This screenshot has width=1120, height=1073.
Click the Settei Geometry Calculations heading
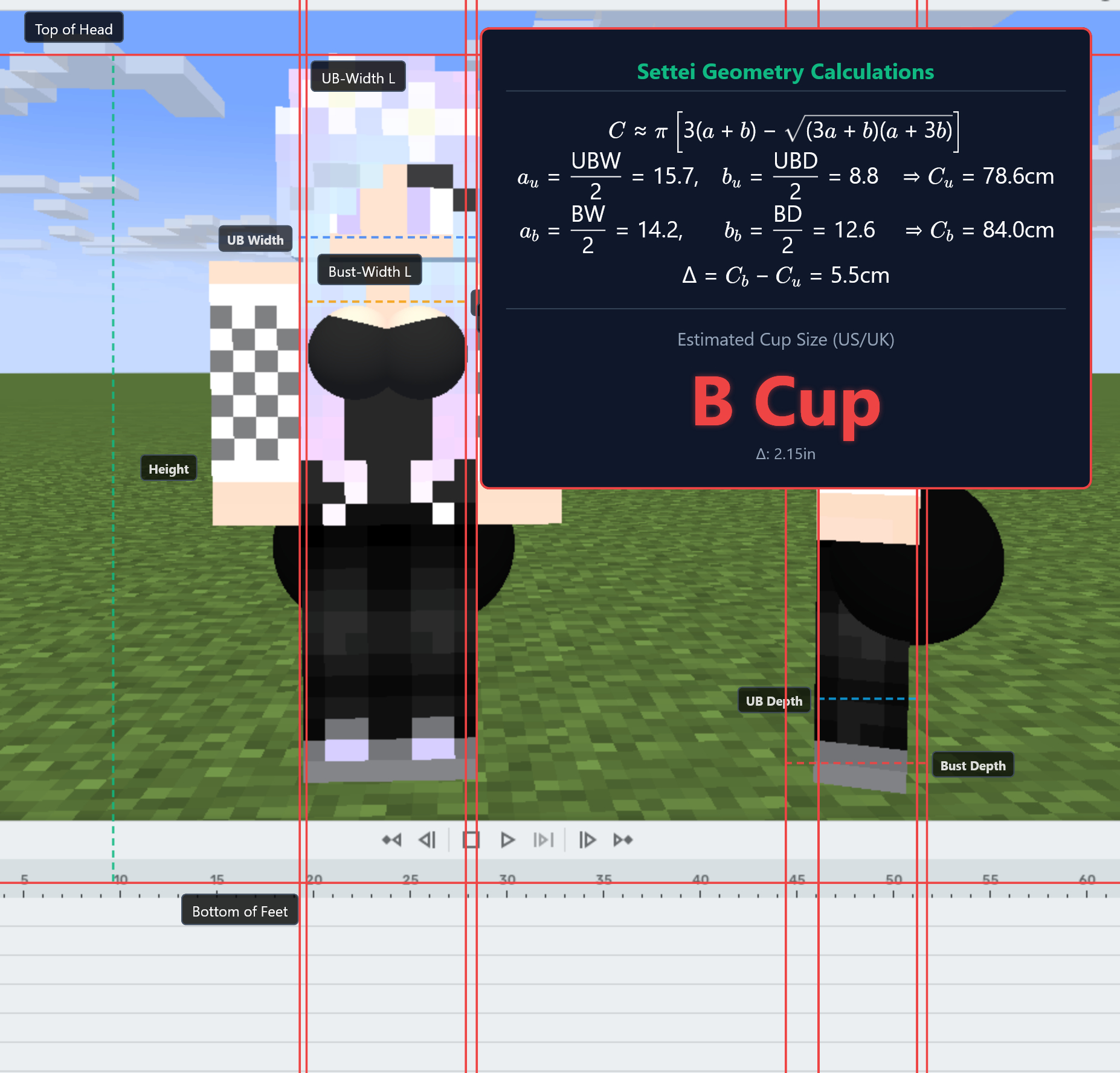[x=785, y=72]
